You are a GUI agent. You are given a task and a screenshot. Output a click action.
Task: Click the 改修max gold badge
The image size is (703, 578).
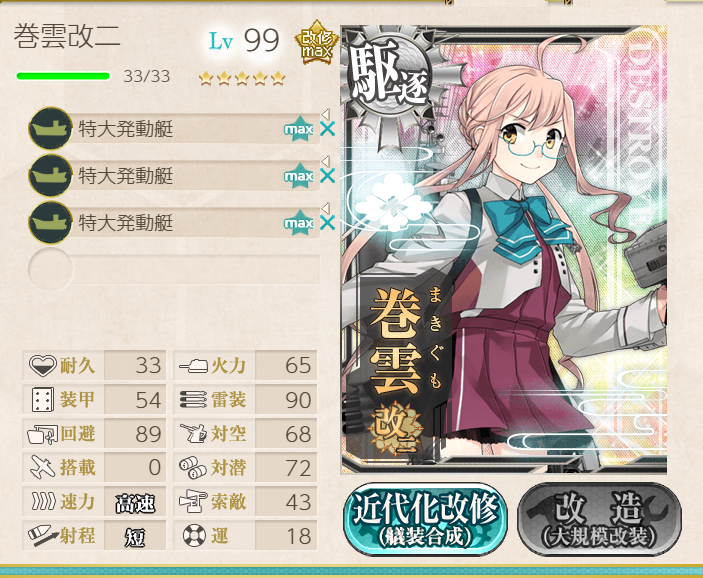coord(316,42)
